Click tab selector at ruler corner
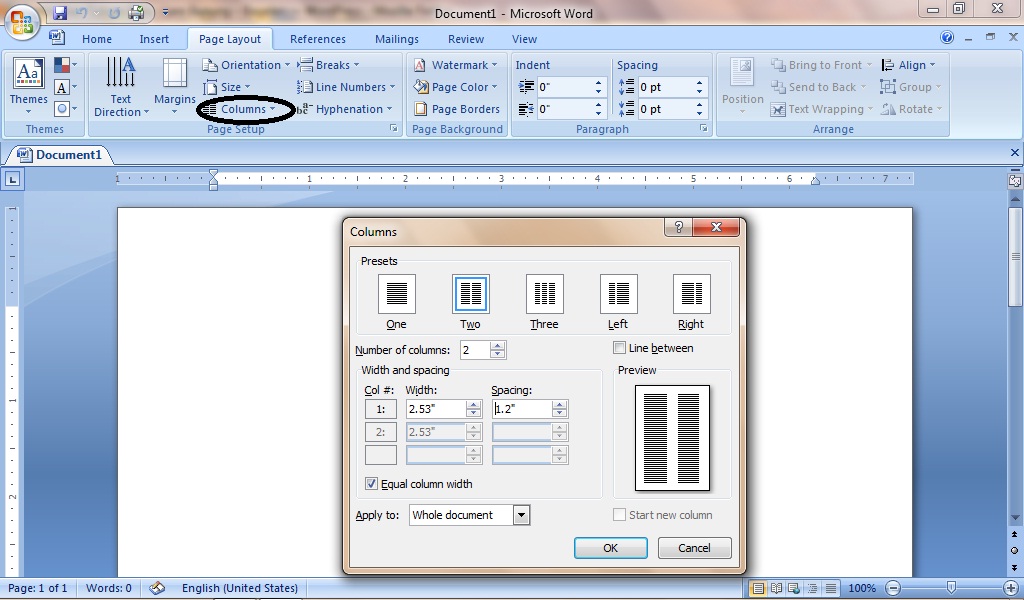Screen dimensions: 1024x600 [14, 179]
